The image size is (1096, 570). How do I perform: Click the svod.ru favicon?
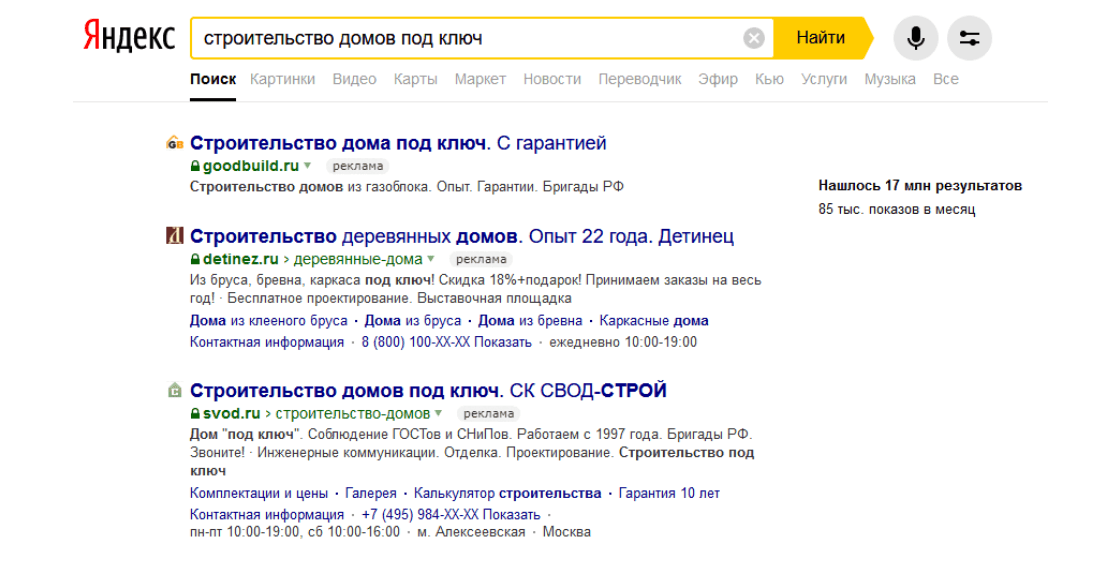pyautogui.click(x=174, y=390)
